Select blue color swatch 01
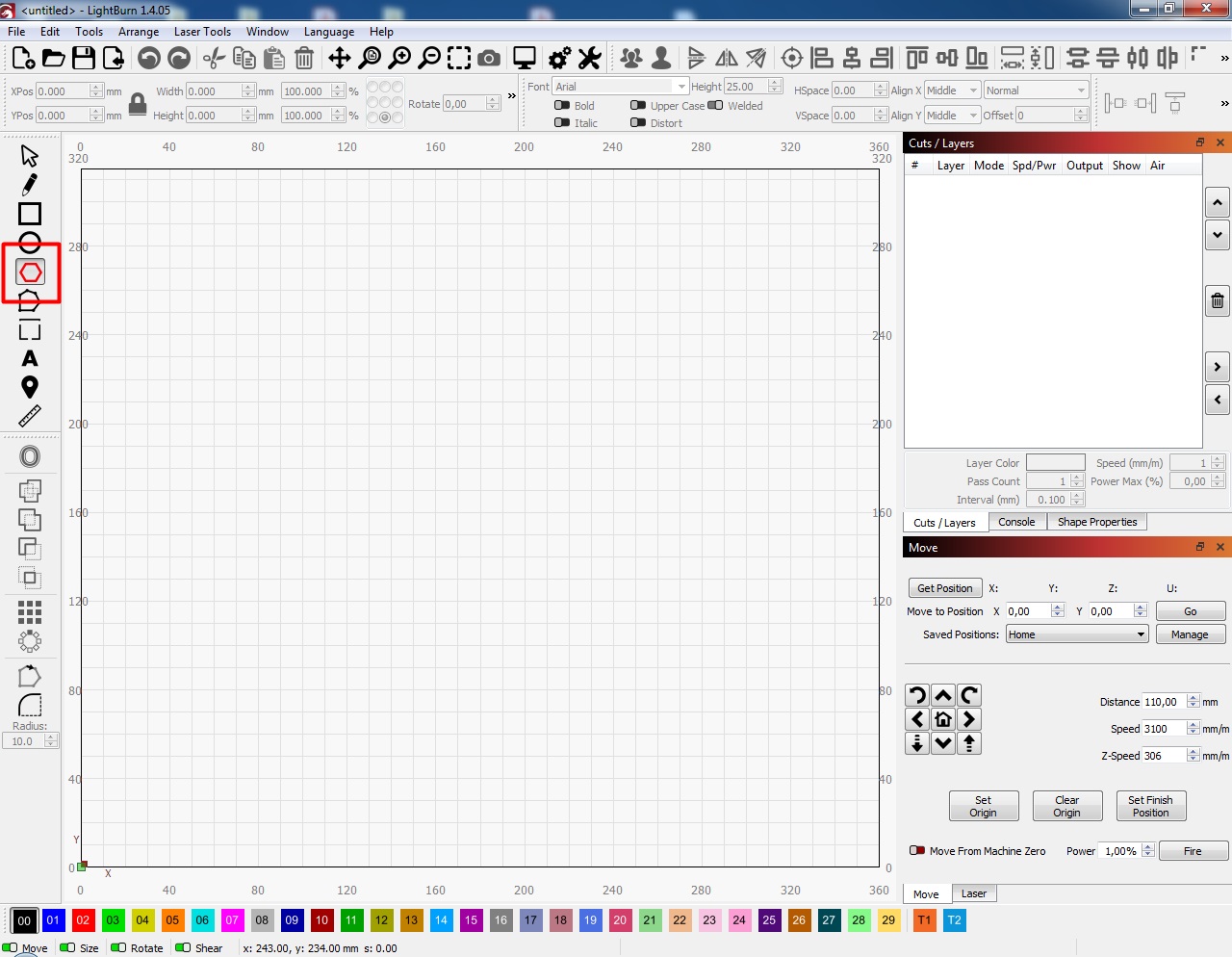Screen dimensions: 1232x957 pyautogui.click(x=54, y=920)
